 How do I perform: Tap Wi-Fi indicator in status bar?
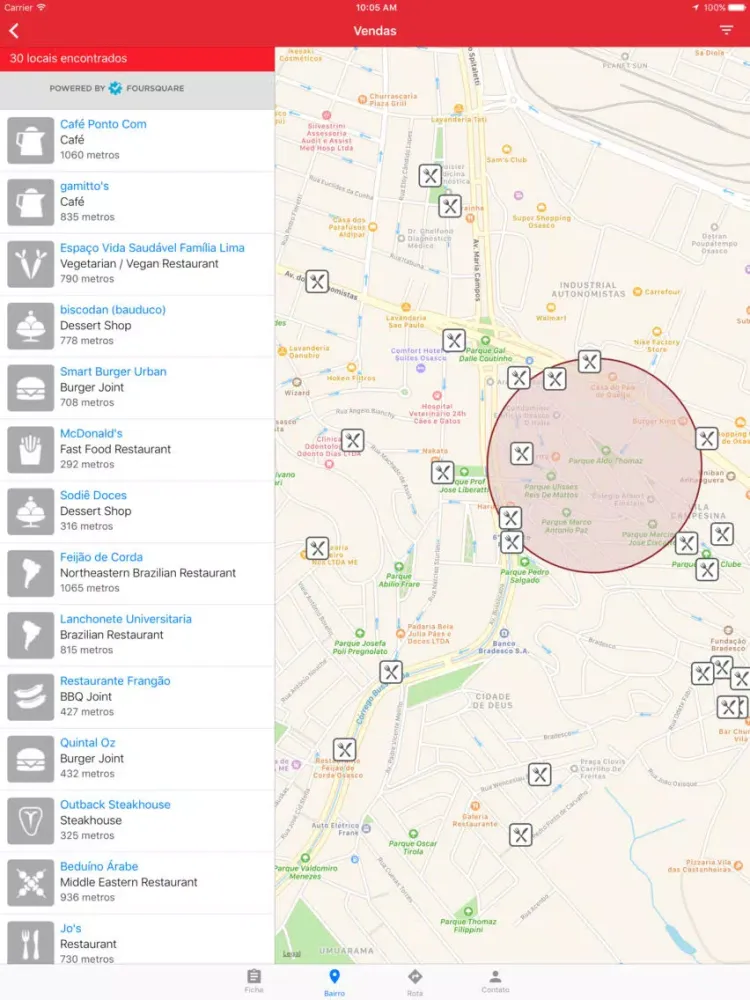pyautogui.click(x=41, y=8)
